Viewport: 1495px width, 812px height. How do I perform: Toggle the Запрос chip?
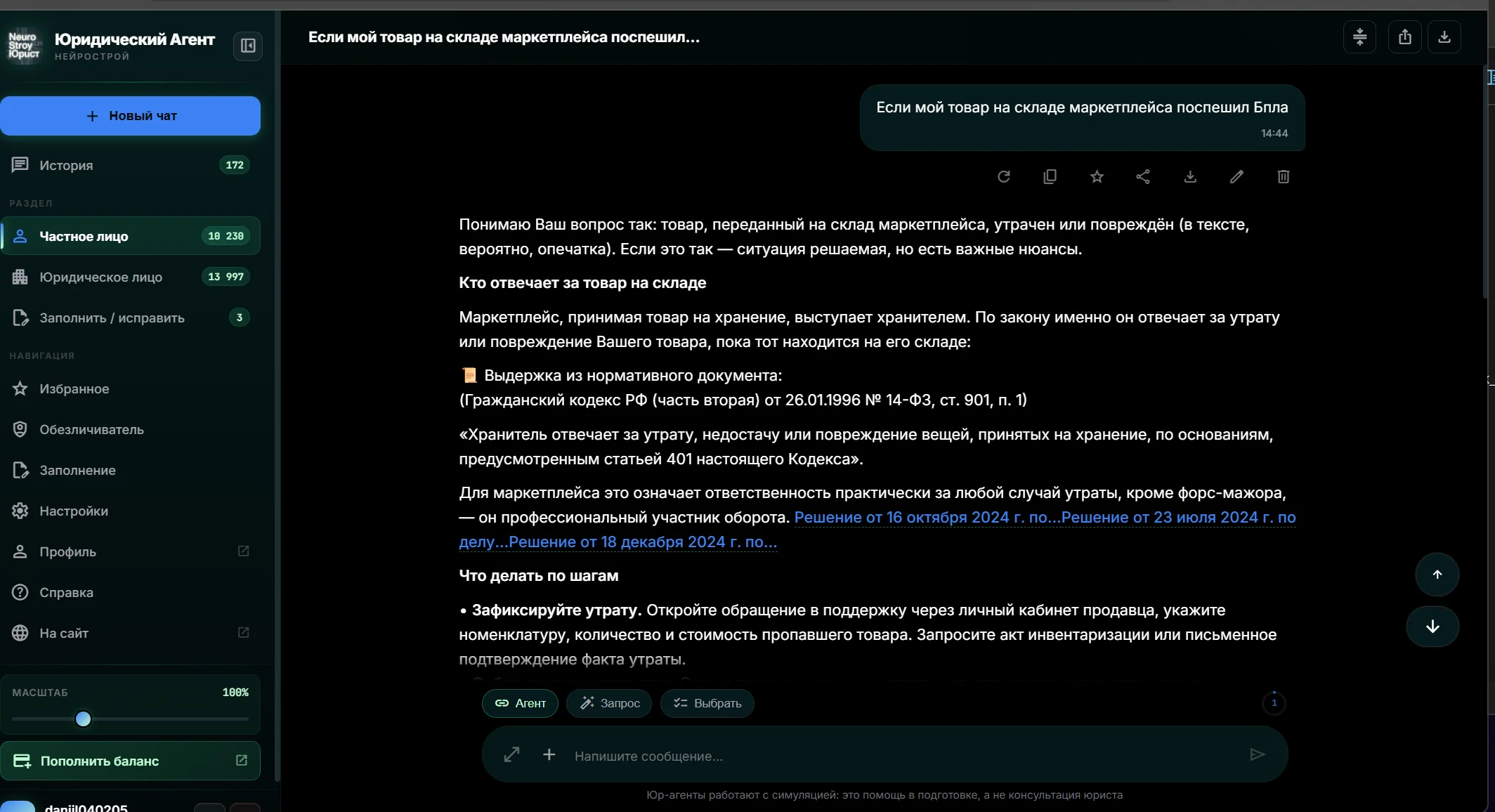tap(609, 703)
